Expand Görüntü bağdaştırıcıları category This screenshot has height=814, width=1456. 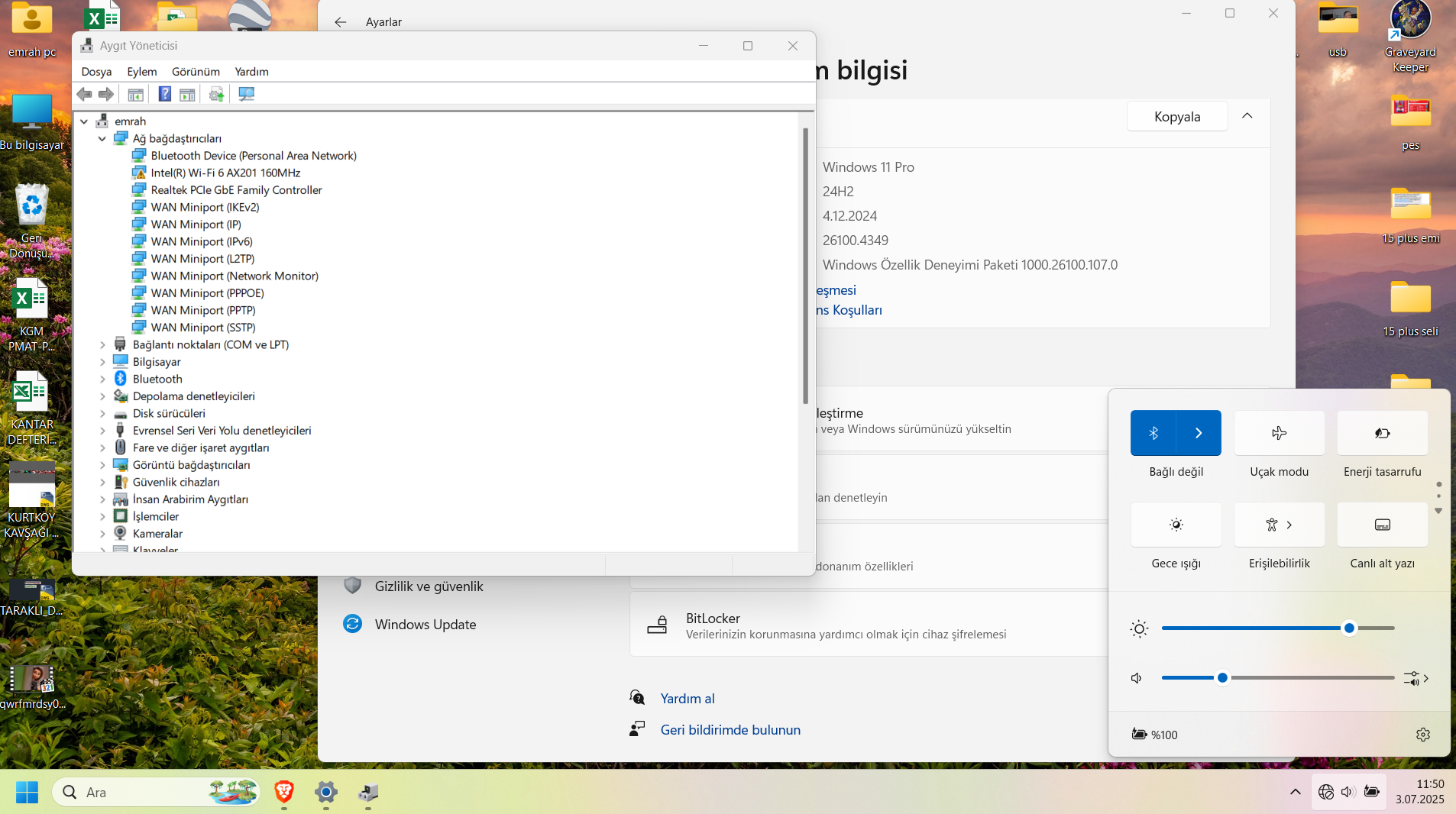102,465
